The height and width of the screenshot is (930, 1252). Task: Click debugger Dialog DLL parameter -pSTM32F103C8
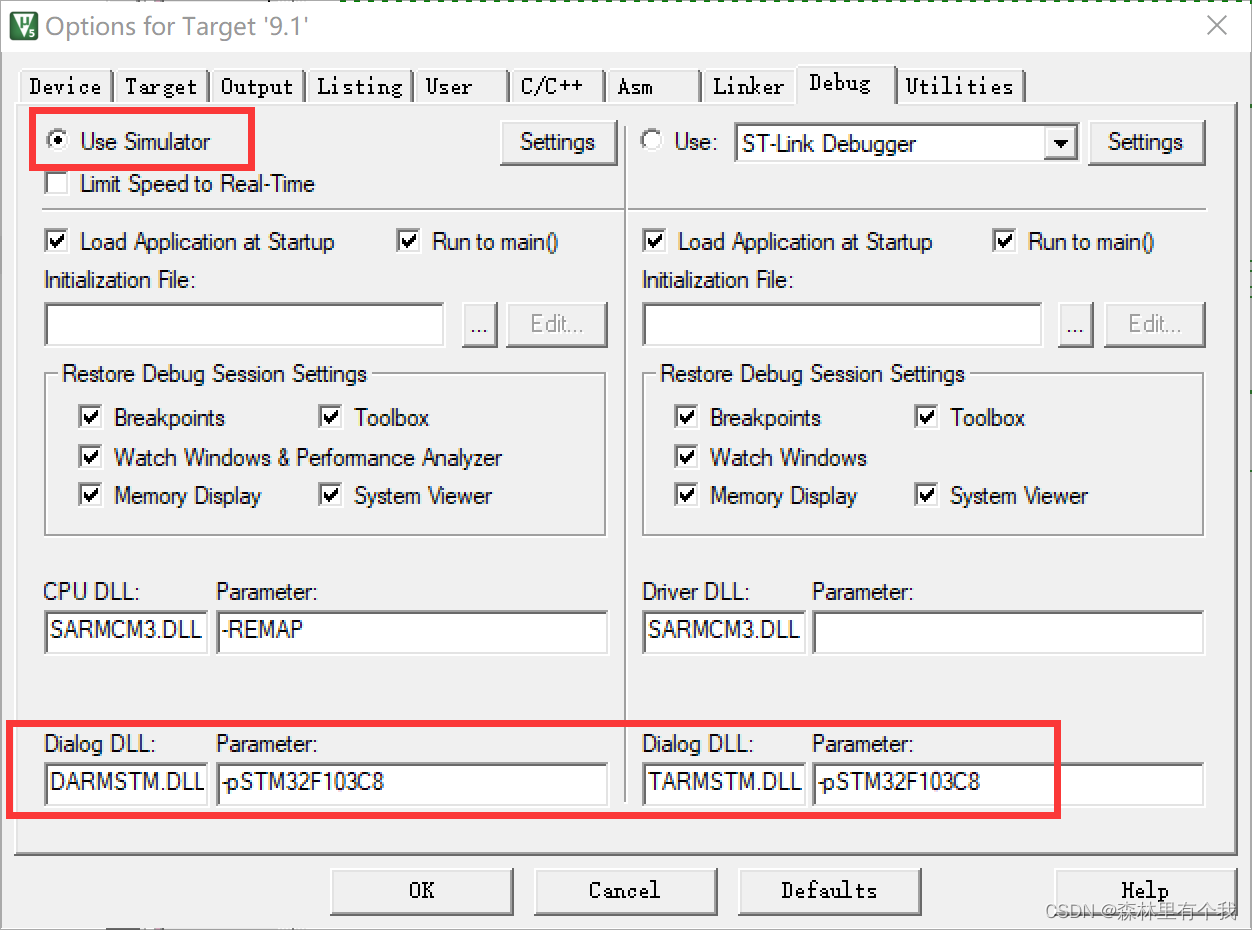click(1008, 784)
